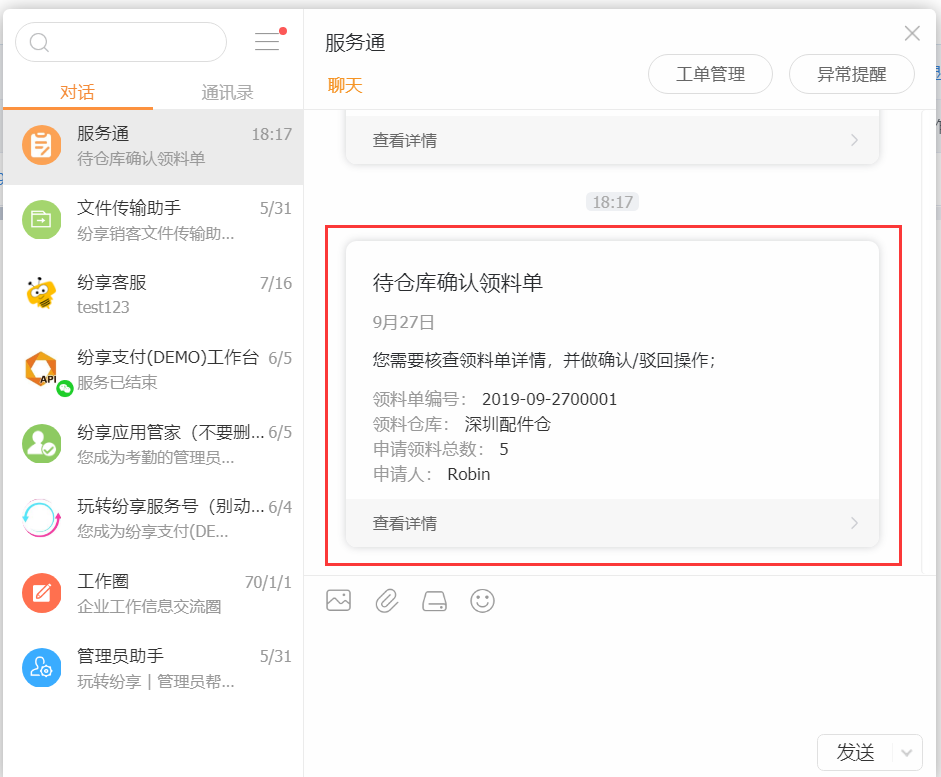Click the 纷享应用管家 green user avatar
This screenshot has width=941, height=777.
tap(41, 444)
